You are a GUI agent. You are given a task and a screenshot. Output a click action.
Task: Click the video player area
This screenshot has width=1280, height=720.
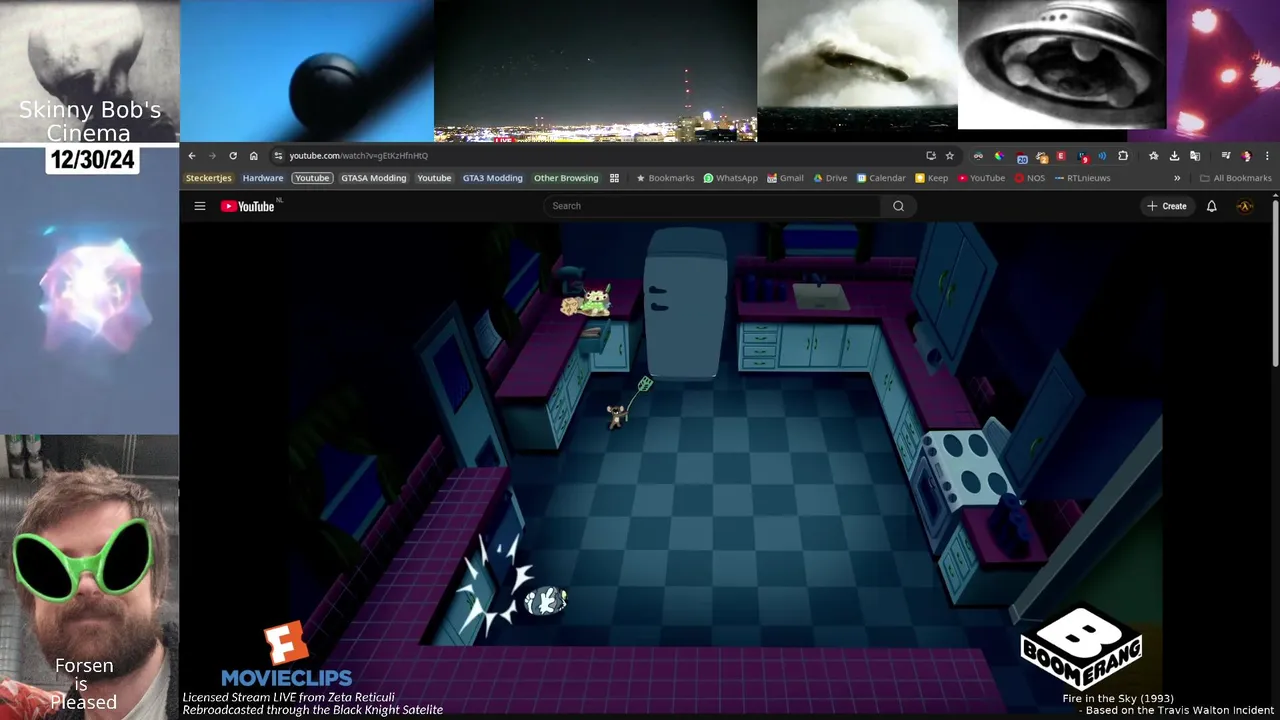725,470
